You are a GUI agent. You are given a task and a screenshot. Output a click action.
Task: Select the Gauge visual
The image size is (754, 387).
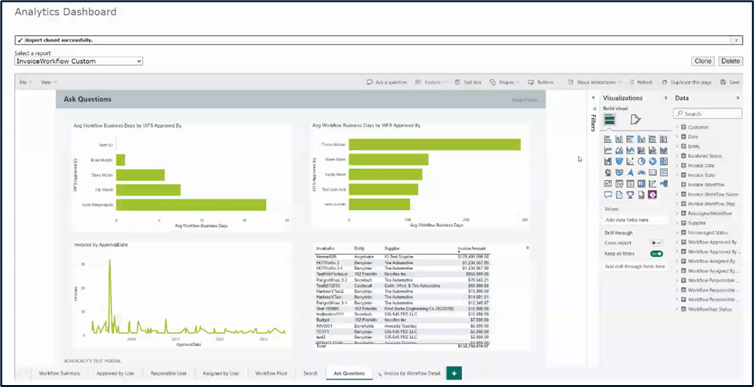click(x=641, y=172)
